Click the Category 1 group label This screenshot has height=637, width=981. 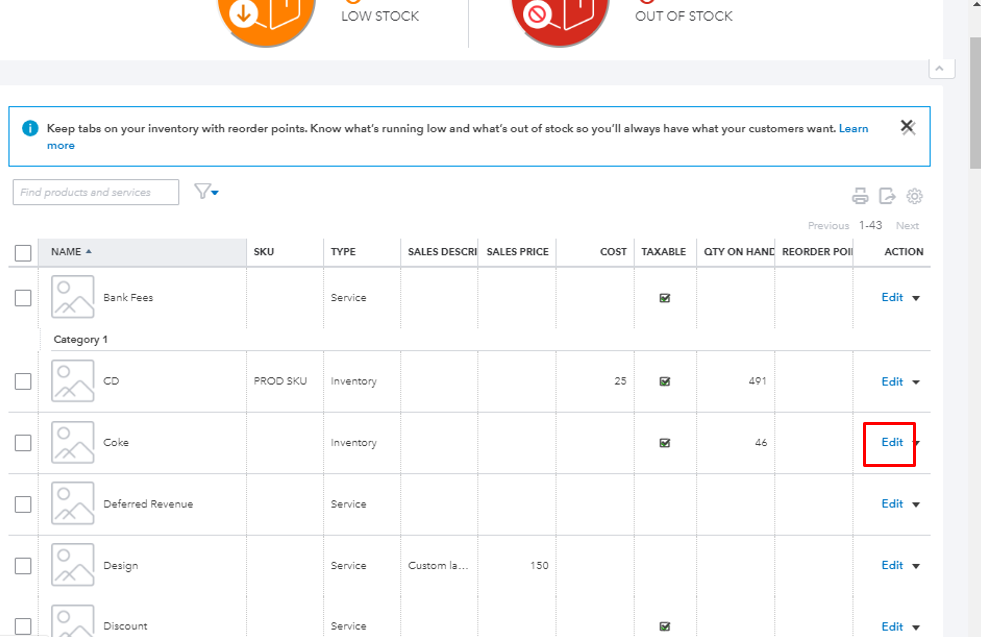click(x=81, y=339)
